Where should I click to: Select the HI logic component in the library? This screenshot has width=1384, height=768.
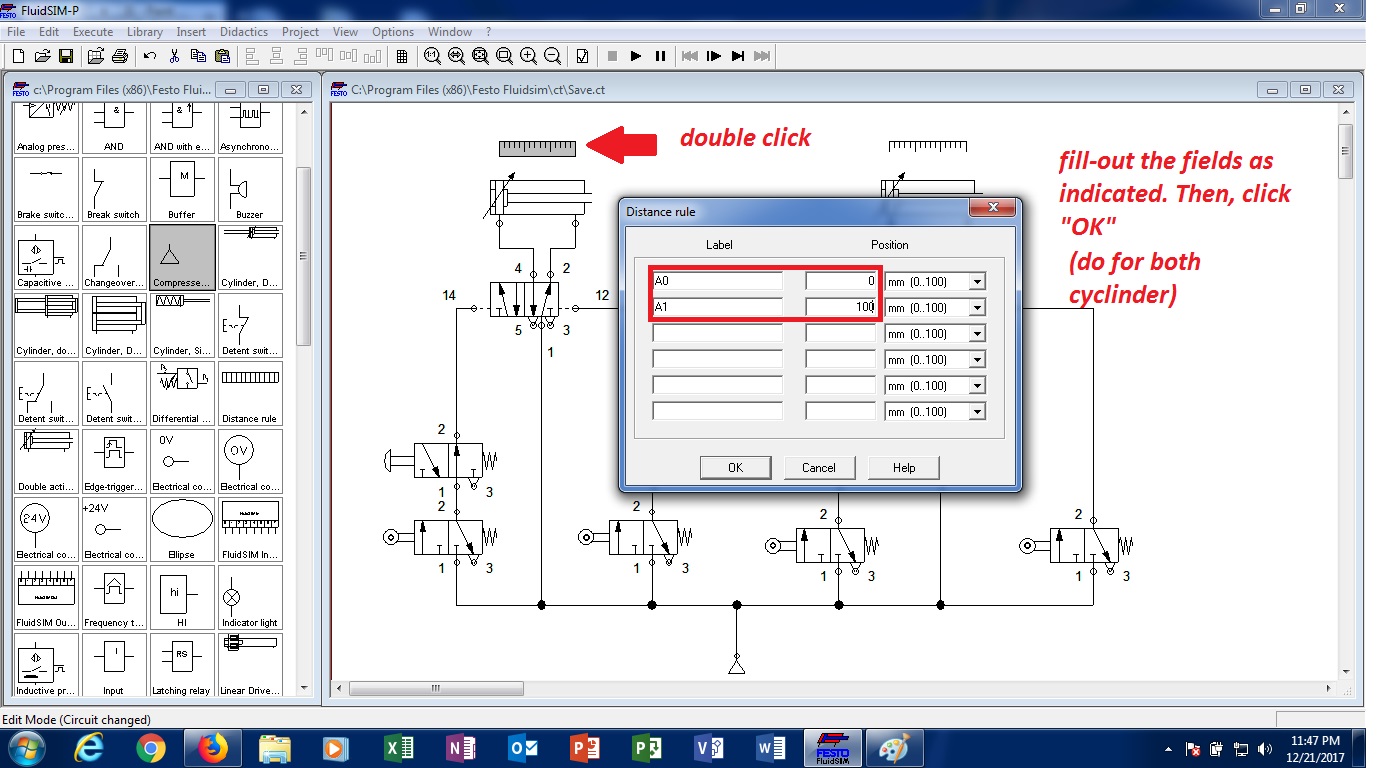tap(182, 597)
